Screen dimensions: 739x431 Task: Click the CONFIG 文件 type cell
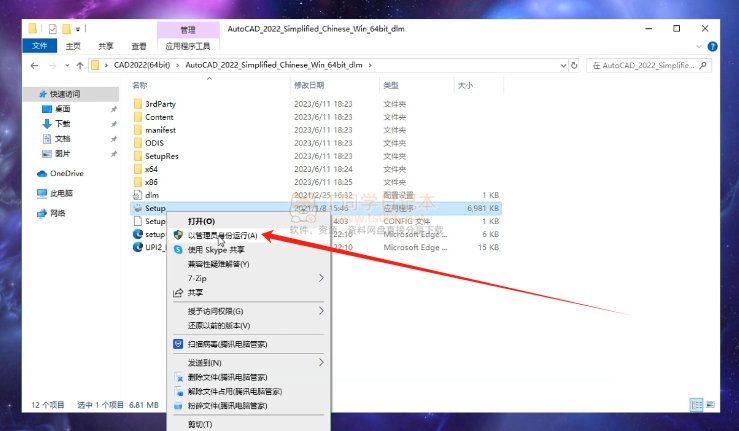(x=406, y=221)
